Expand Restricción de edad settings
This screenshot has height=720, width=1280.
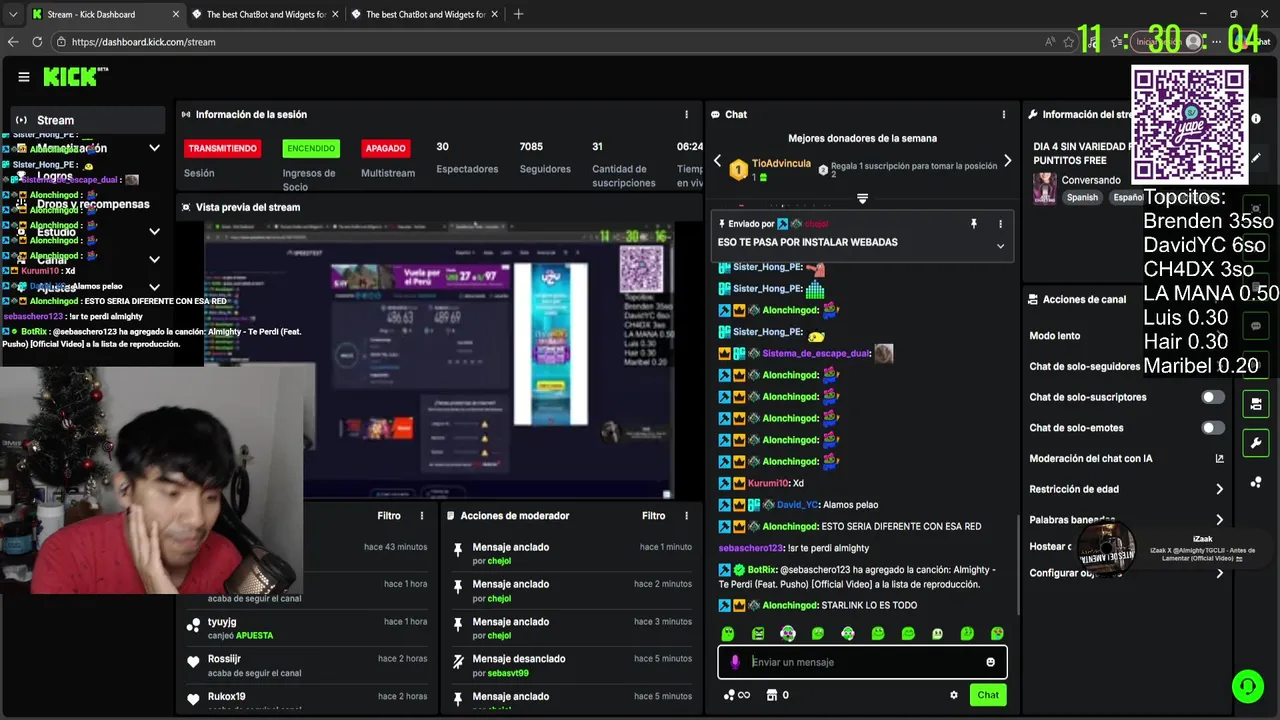click(x=1126, y=489)
